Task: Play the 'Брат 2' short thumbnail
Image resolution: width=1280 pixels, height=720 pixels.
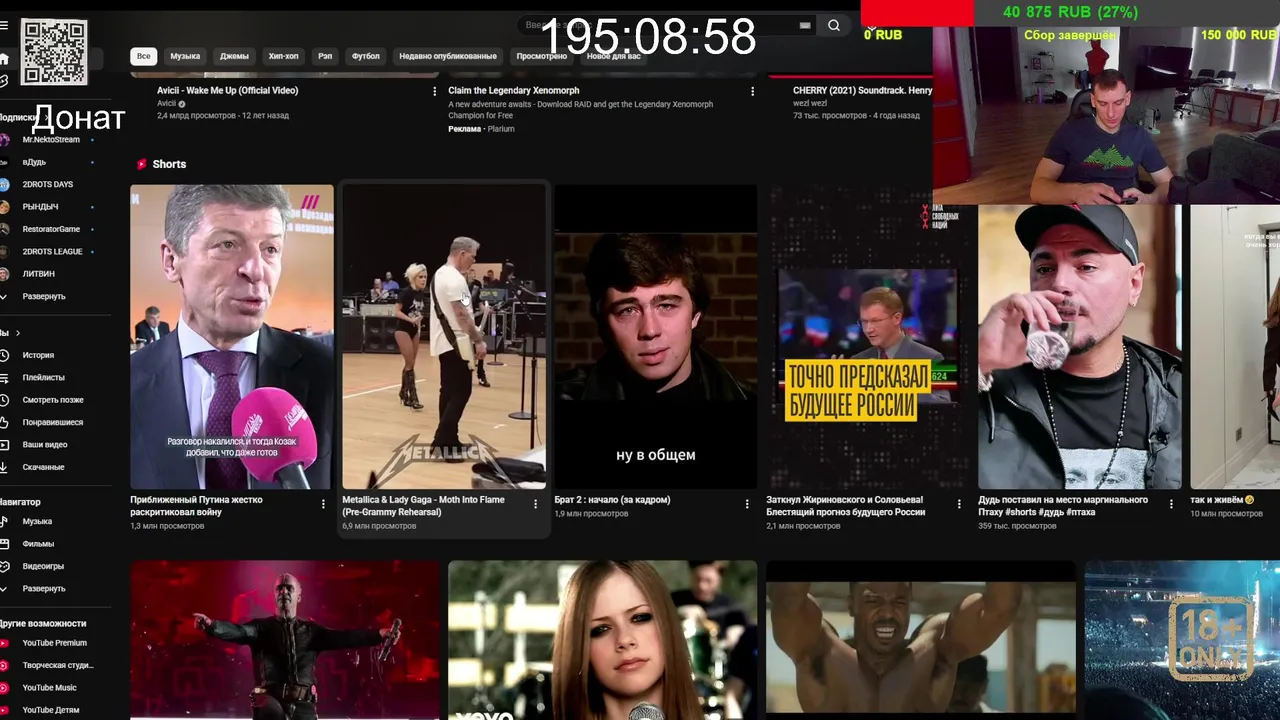Action: (x=656, y=336)
